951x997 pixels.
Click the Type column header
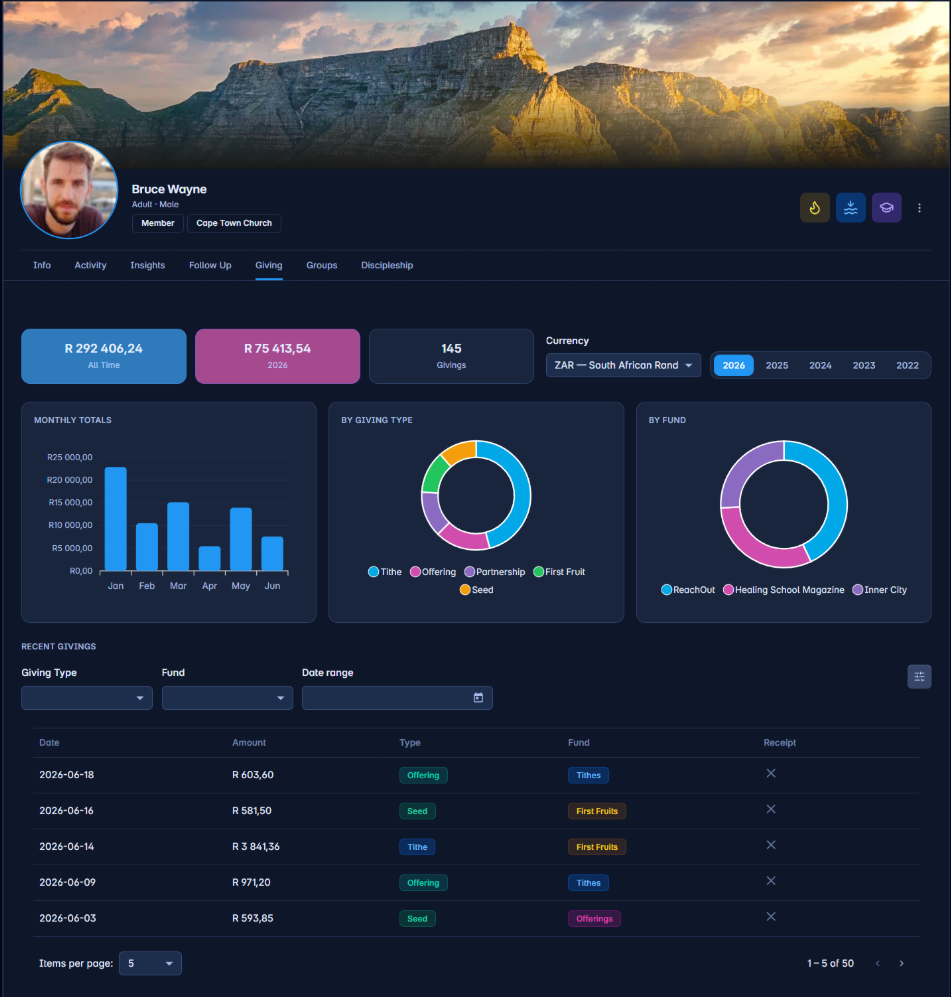[410, 743]
